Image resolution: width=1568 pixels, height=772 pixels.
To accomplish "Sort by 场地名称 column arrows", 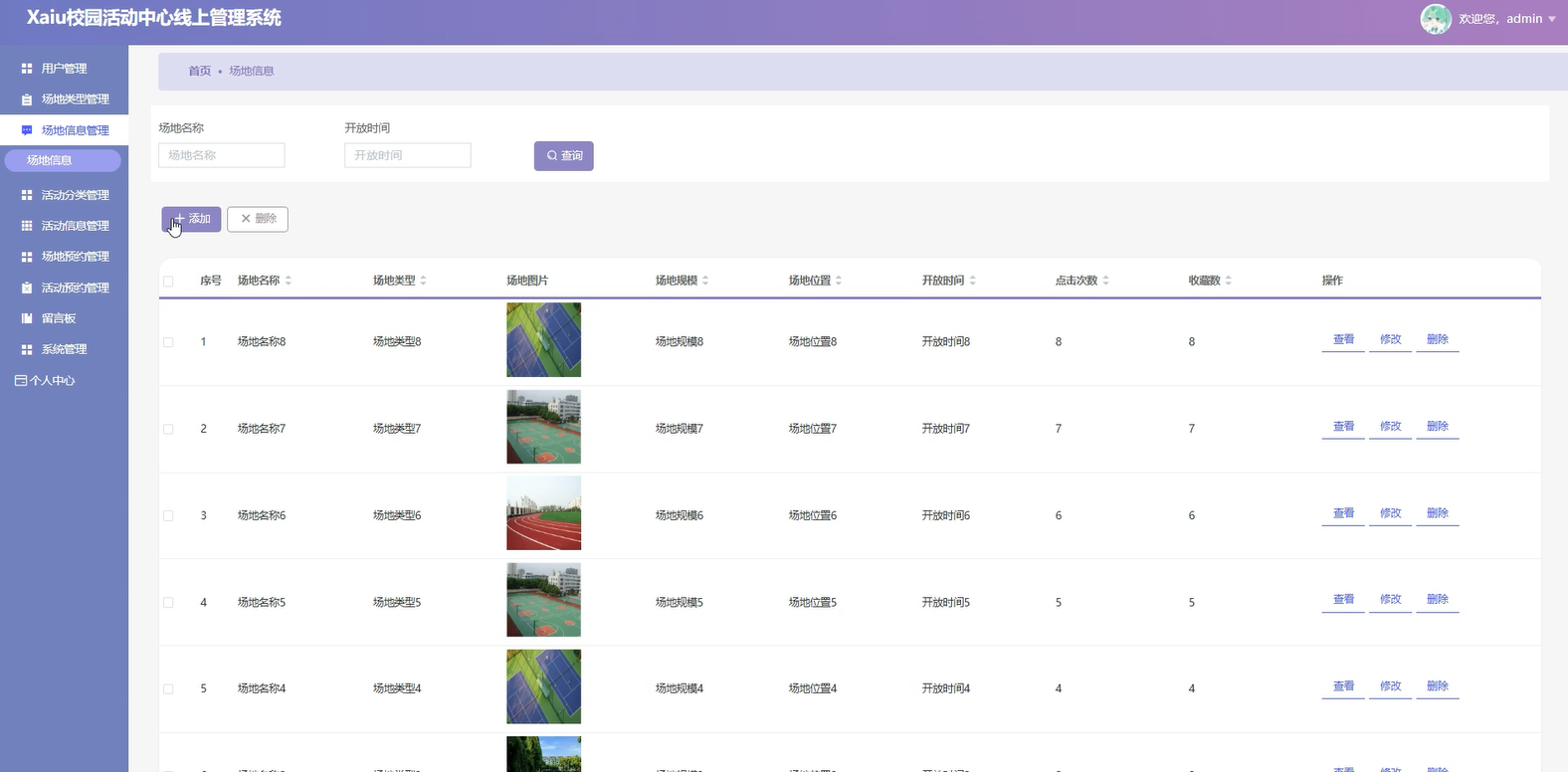I will pos(289,281).
